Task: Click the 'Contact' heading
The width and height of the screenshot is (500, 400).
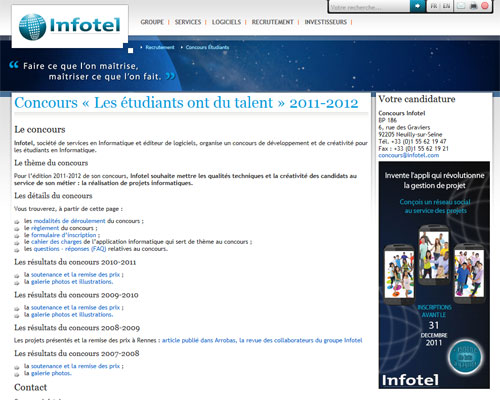Action: [31, 387]
